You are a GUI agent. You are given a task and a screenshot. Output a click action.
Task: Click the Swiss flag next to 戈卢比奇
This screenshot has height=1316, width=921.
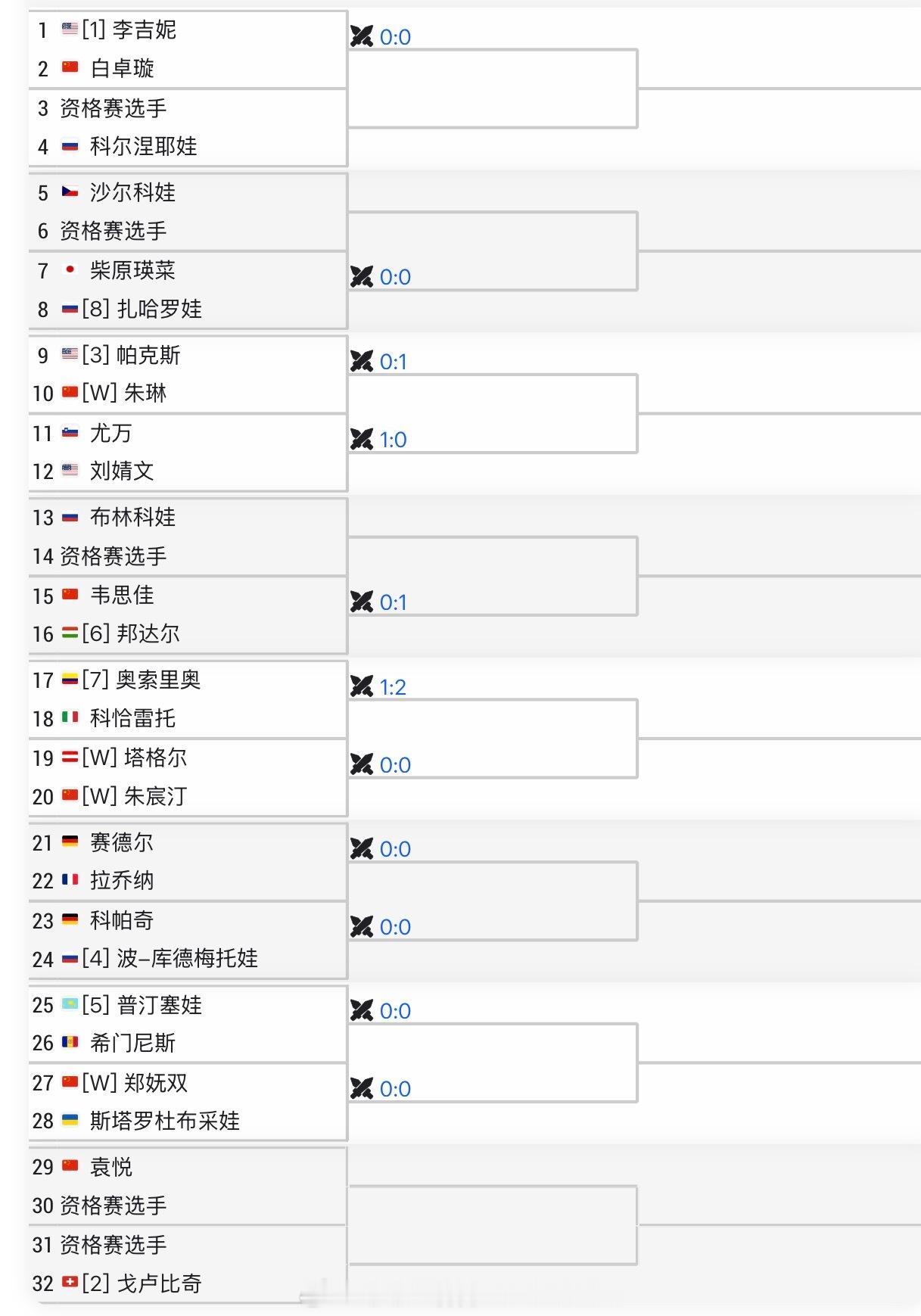pyautogui.click(x=70, y=1282)
